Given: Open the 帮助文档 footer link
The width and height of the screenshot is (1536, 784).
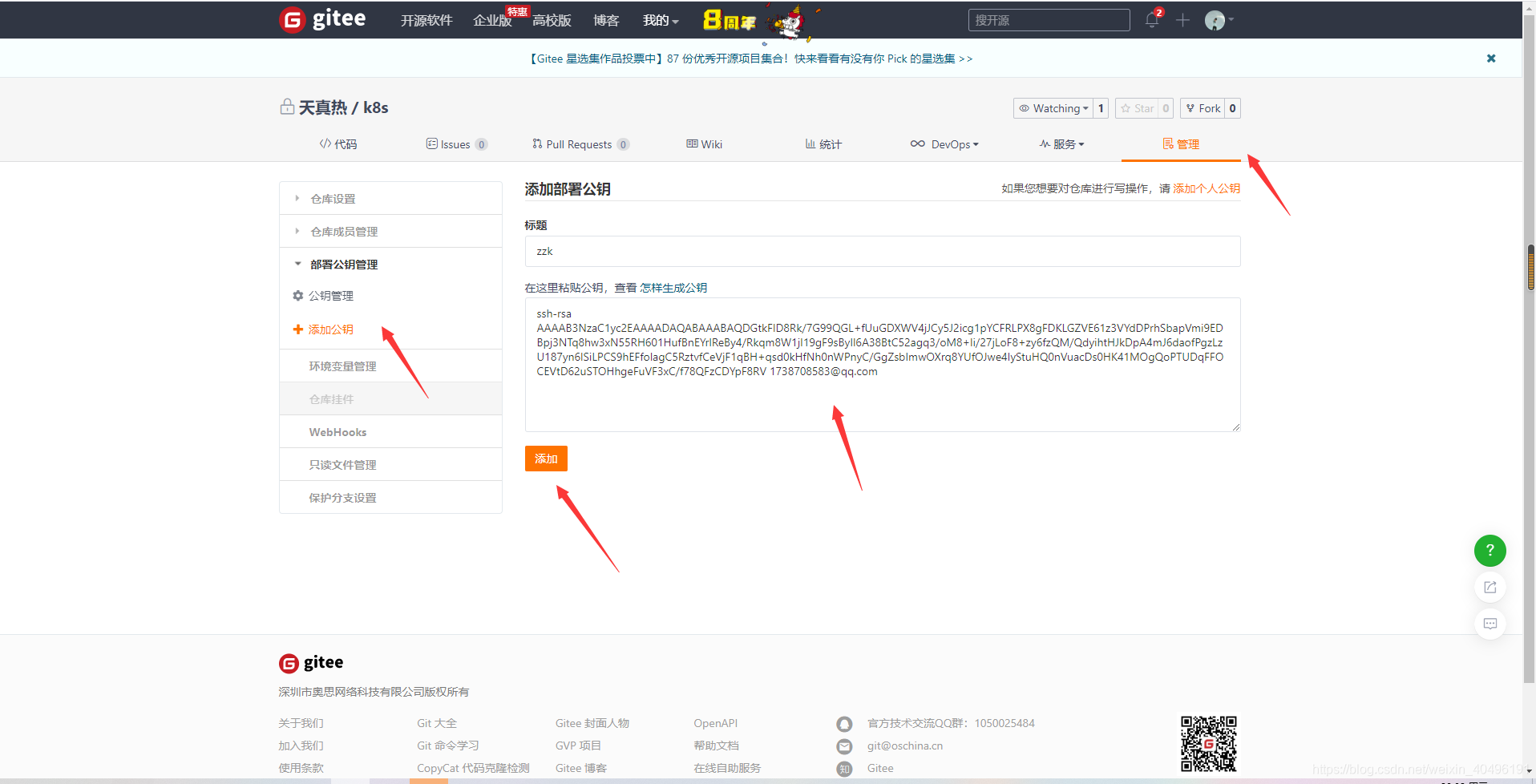Looking at the screenshot, I should 716,746.
